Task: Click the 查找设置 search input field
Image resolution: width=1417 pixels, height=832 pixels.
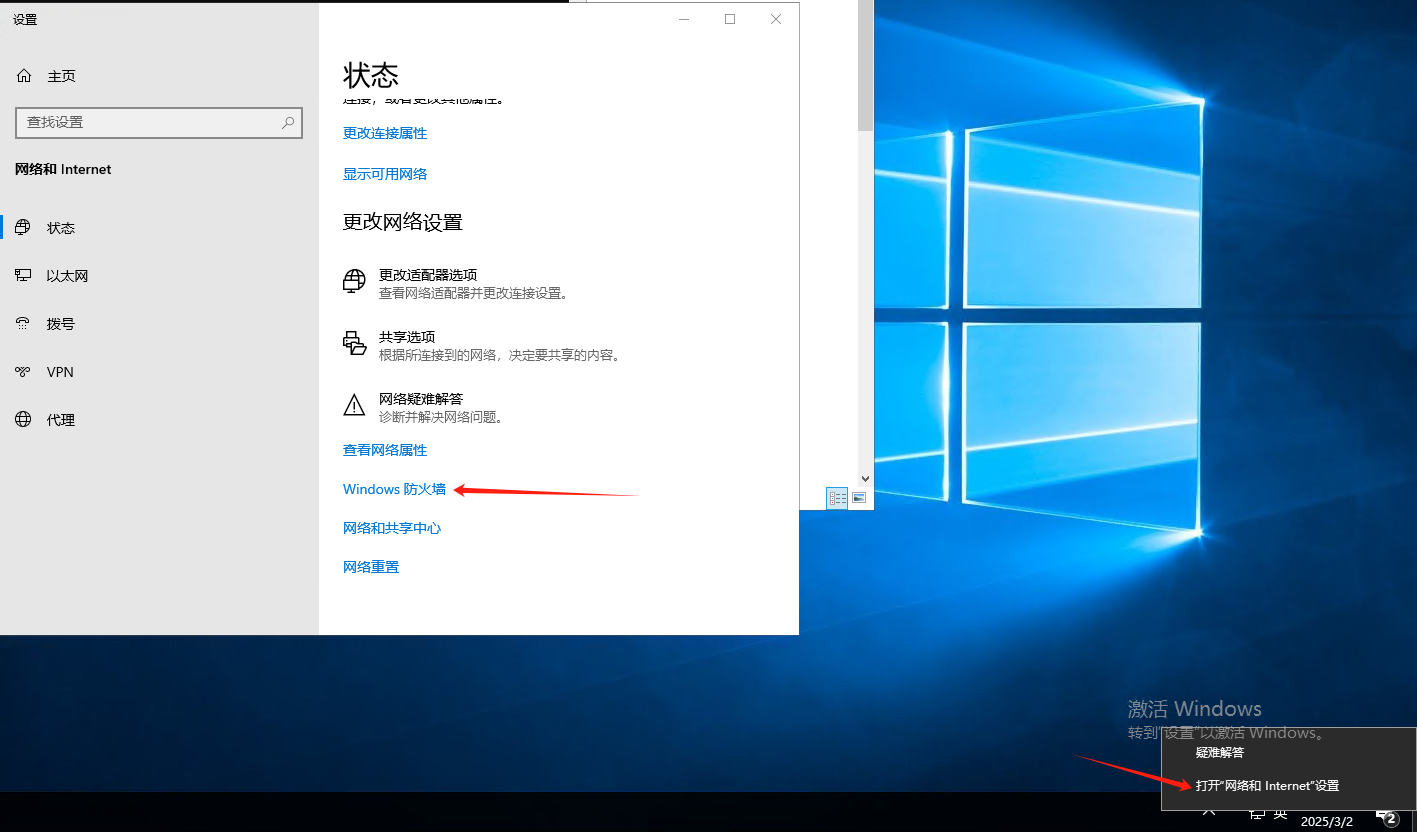Action: [x=148, y=122]
